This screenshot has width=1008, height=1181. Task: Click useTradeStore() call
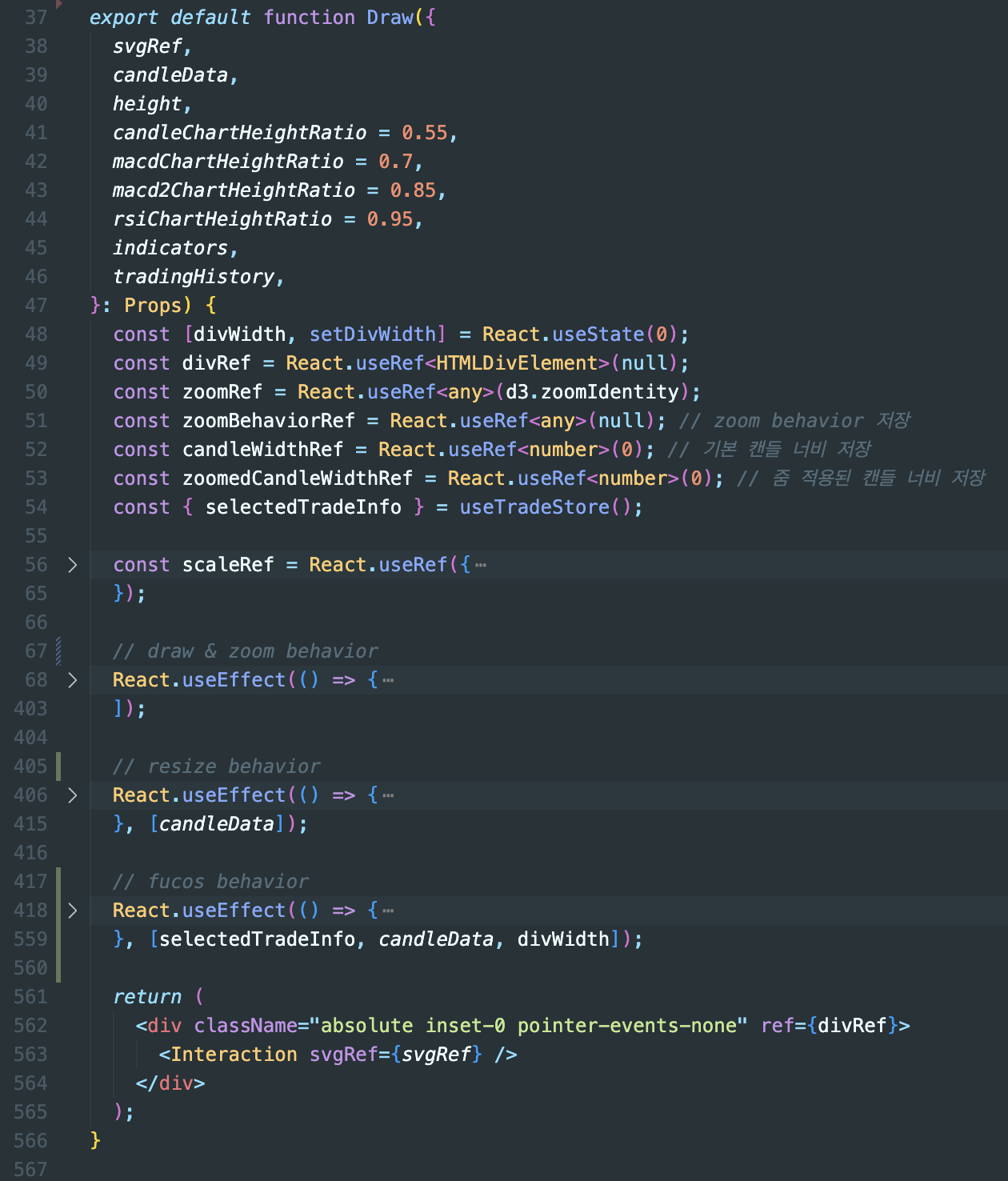click(546, 507)
